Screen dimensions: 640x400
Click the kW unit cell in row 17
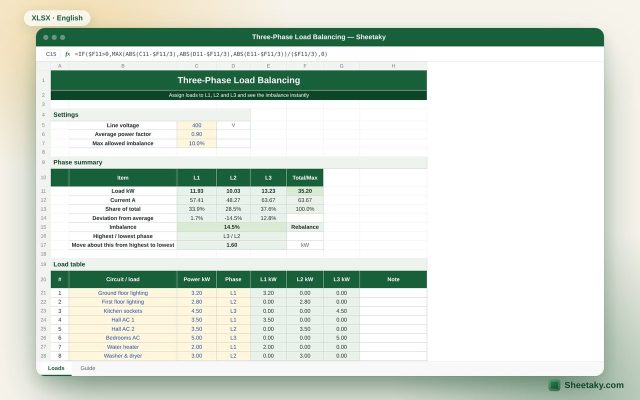pyautogui.click(x=305, y=245)
